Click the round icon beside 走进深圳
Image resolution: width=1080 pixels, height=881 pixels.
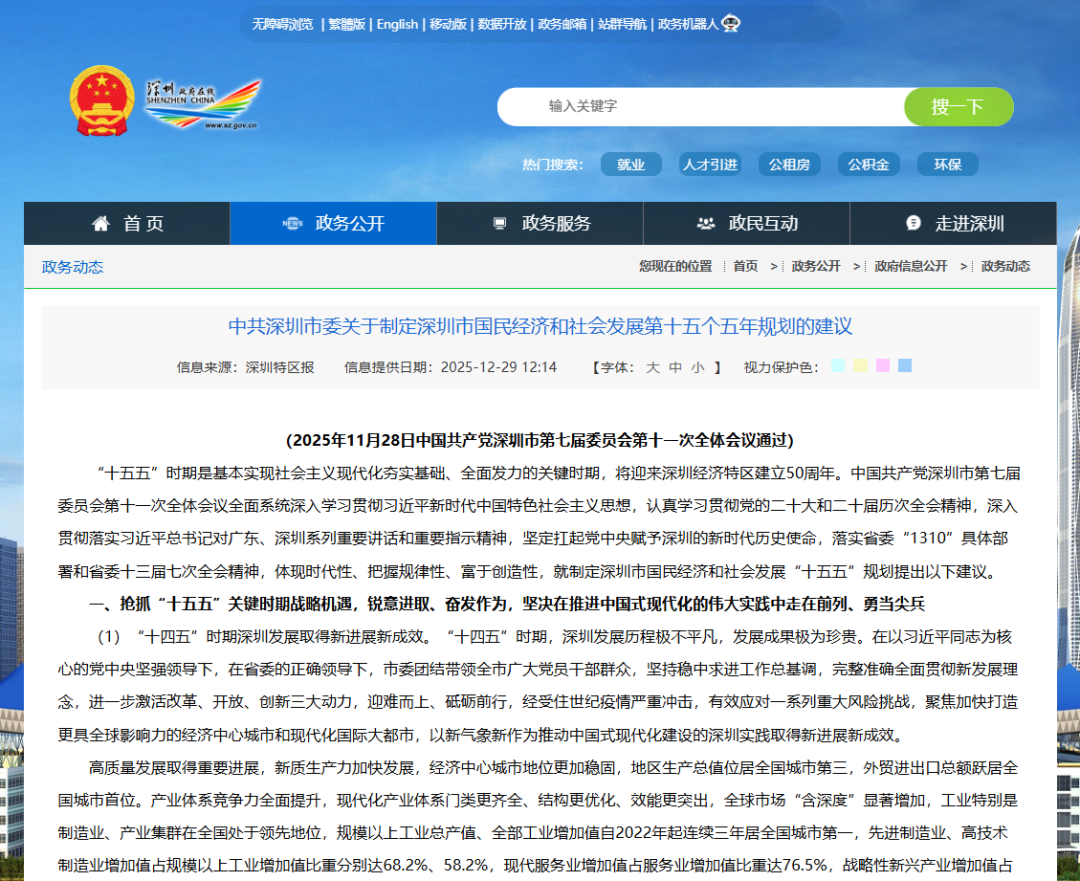[913, 222]
